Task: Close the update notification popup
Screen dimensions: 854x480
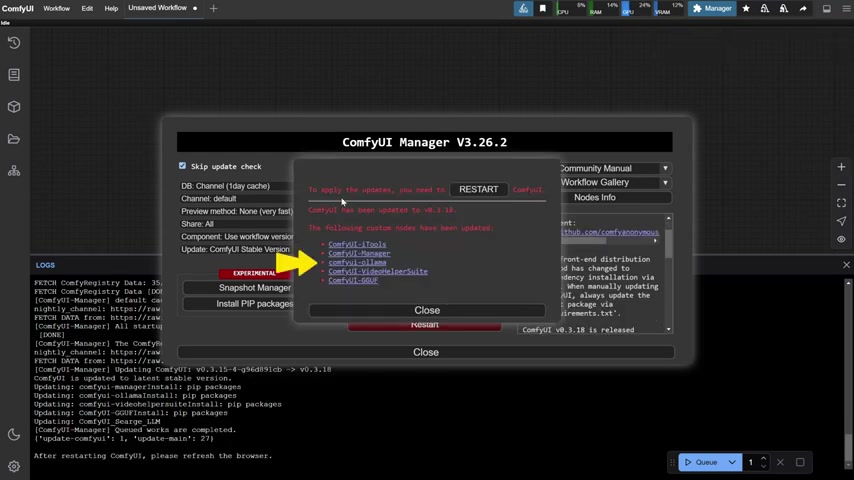Action: (427, 310)
